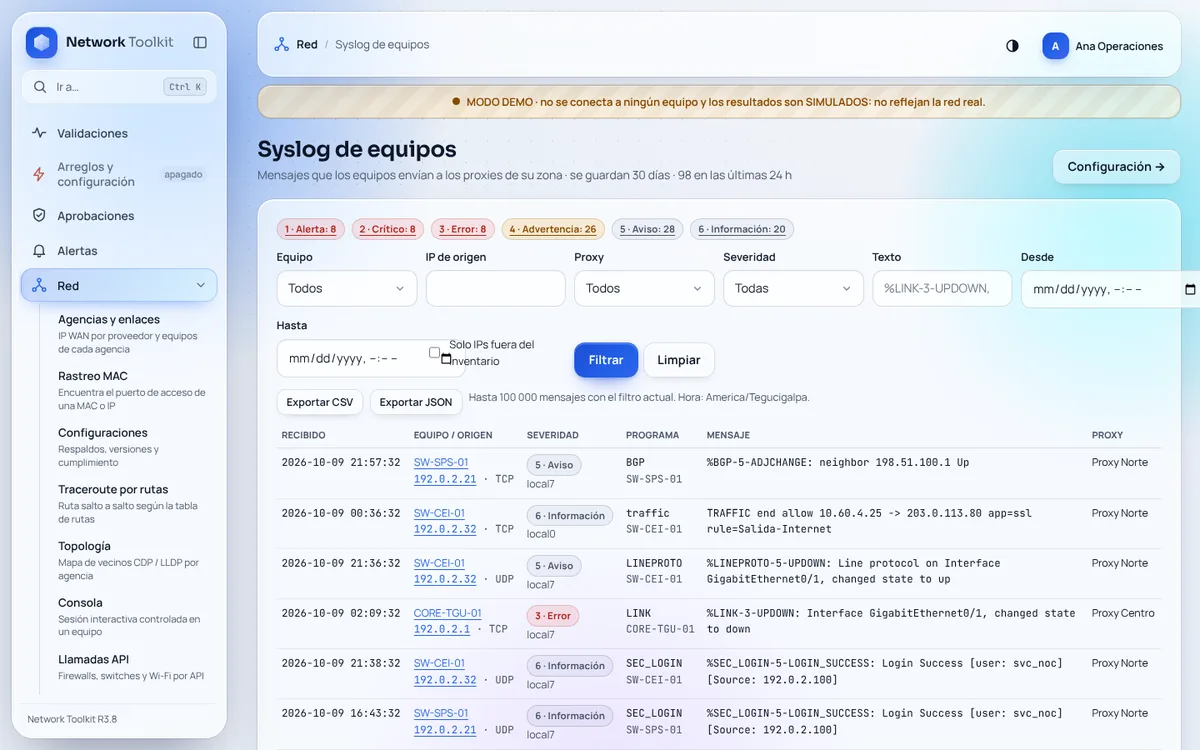The image size is (1200, 750).
Task: Click the Red breadcrumb link
Action: (x=307, y=45)
